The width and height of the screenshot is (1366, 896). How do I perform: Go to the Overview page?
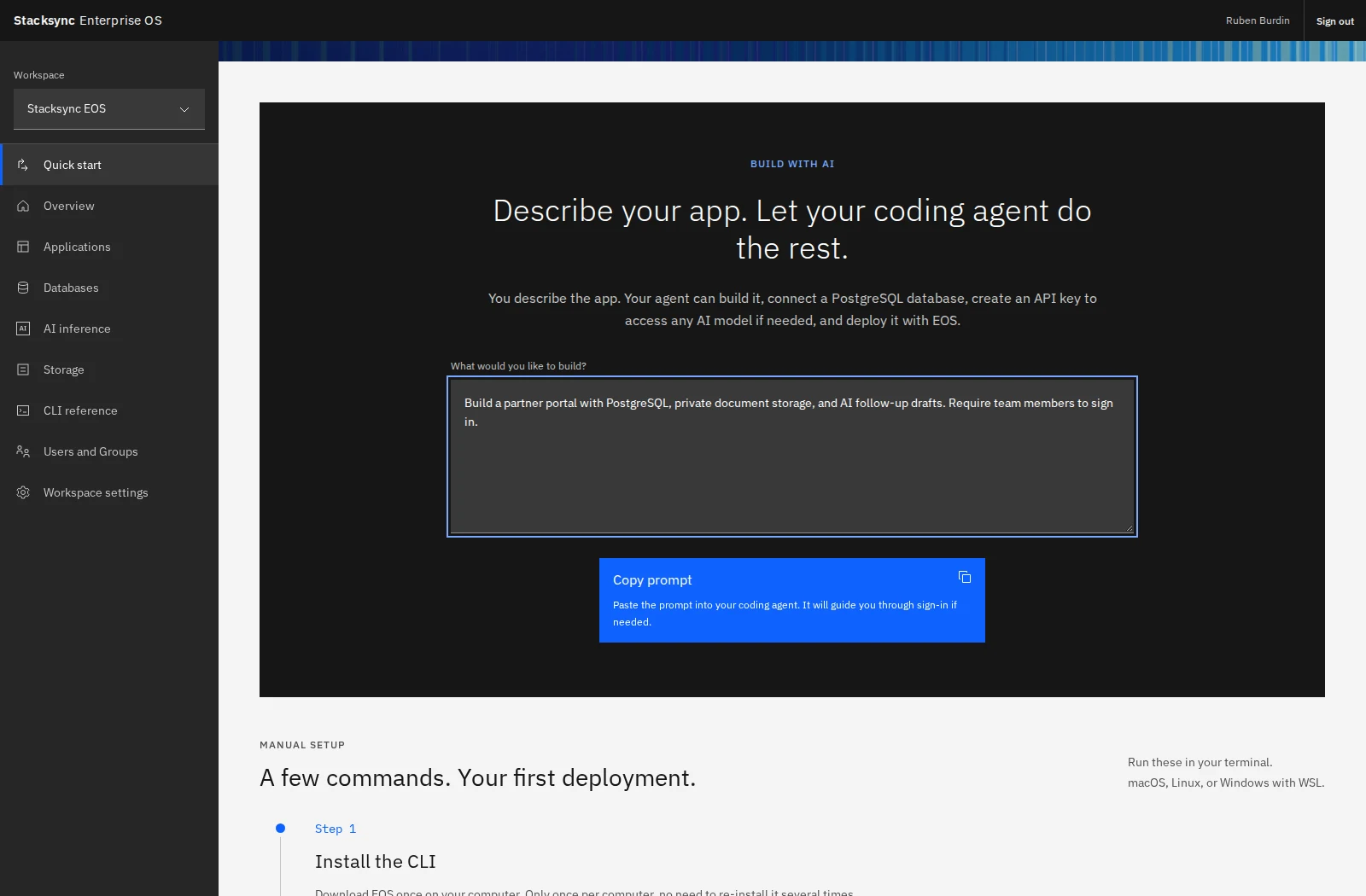click(109, 206)
